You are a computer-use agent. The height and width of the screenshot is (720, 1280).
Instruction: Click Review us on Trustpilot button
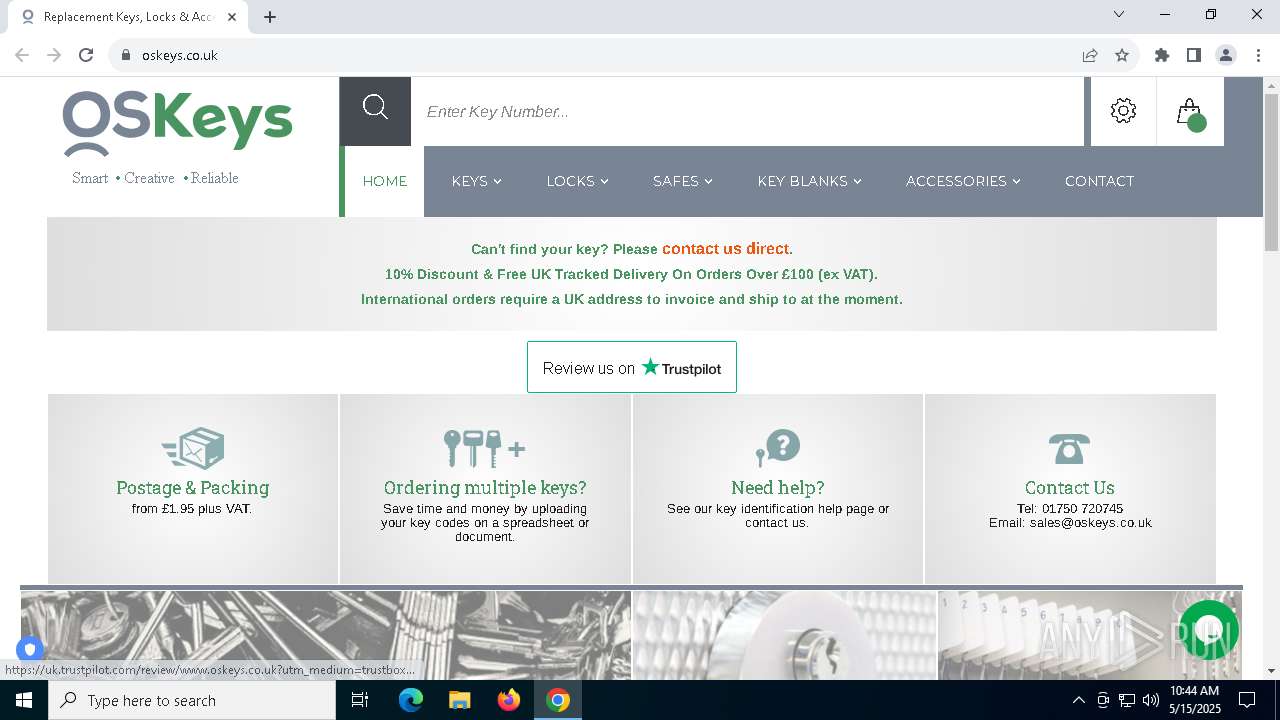(632, 367)
